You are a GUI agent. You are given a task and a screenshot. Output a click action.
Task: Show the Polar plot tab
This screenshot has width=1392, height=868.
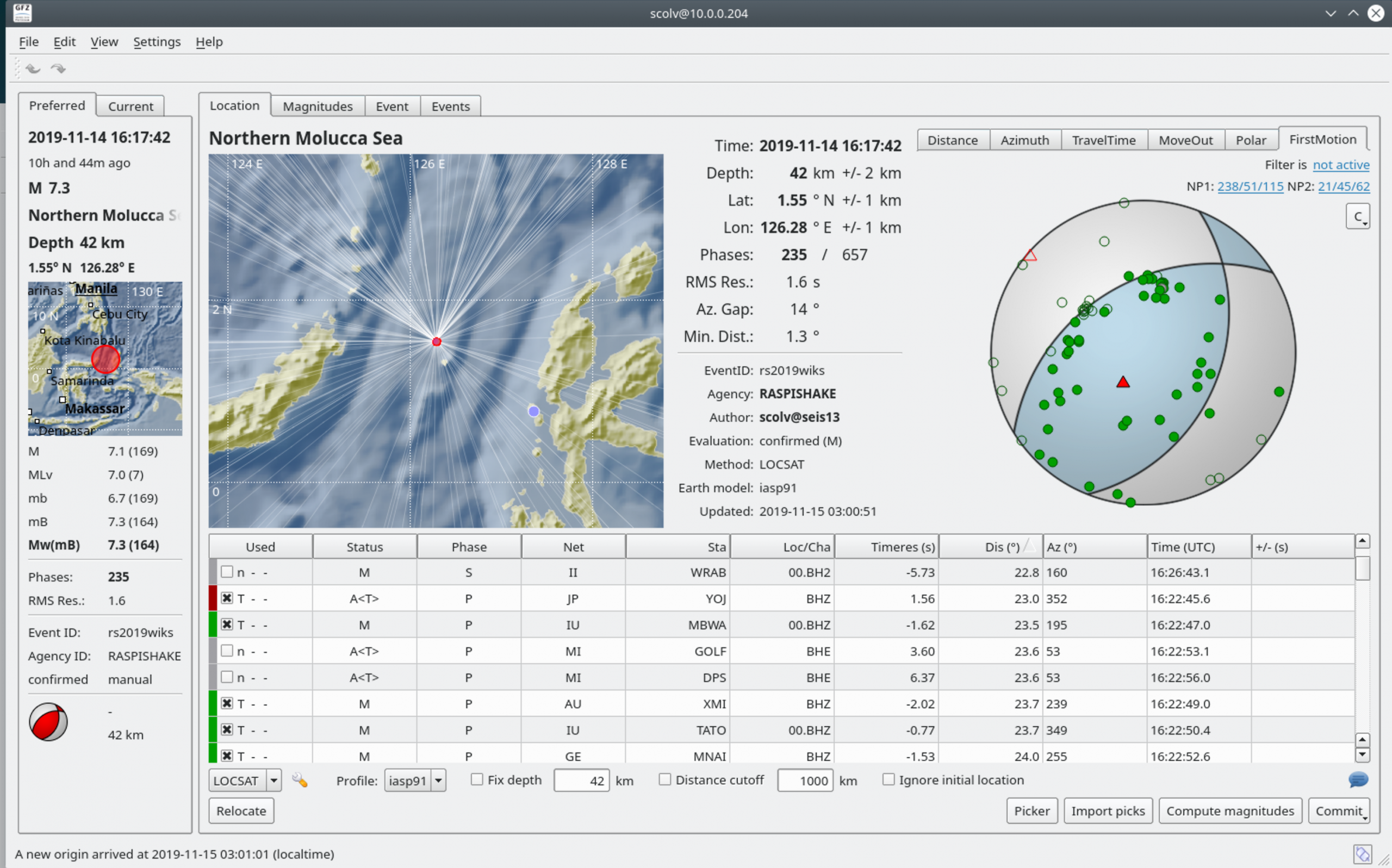1251,140
